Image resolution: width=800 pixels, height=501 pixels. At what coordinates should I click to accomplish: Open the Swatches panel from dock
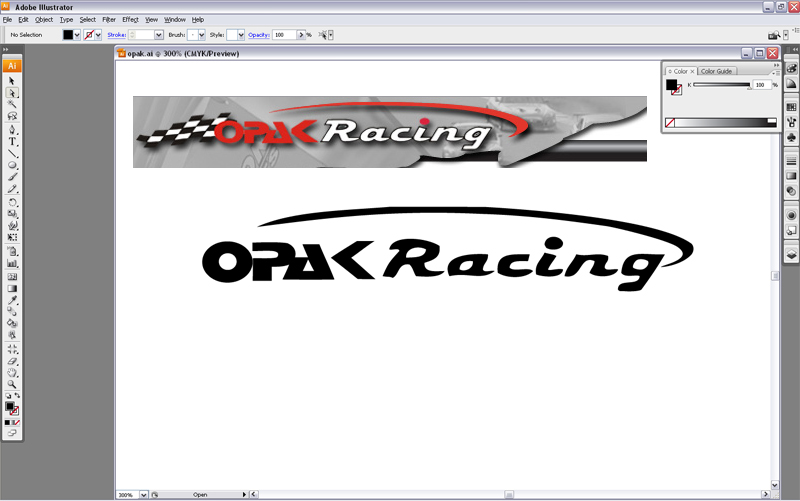(x=791, y=107)
